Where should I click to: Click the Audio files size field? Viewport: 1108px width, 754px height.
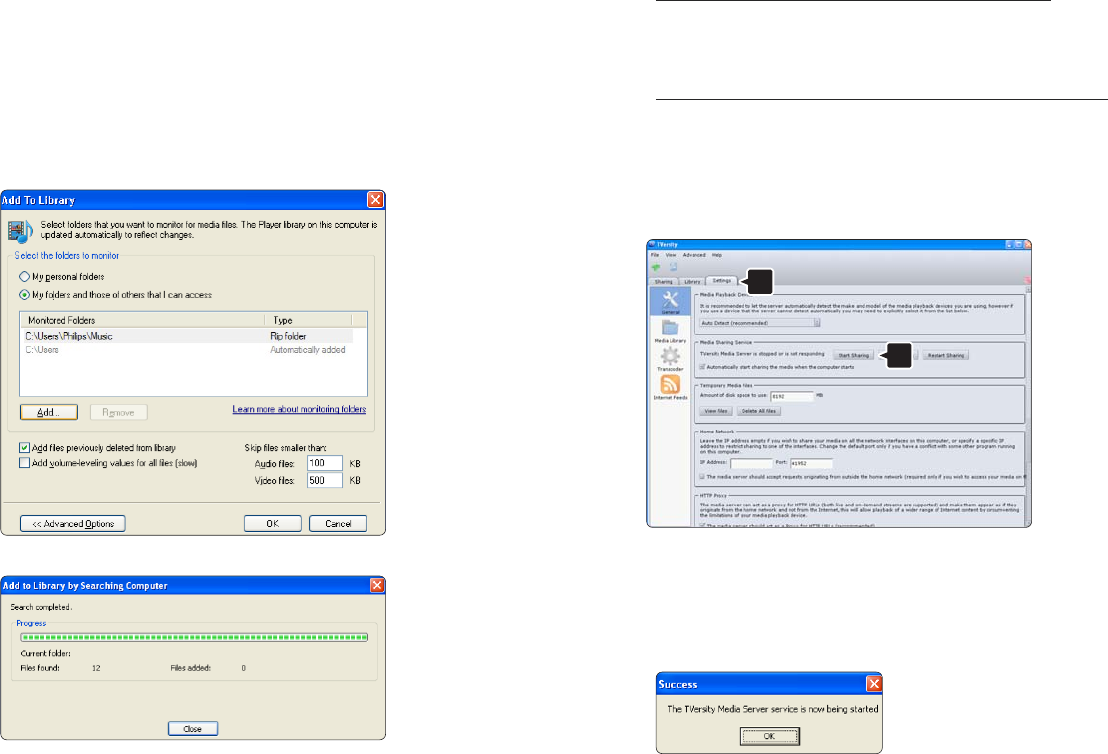coord(324,463)
